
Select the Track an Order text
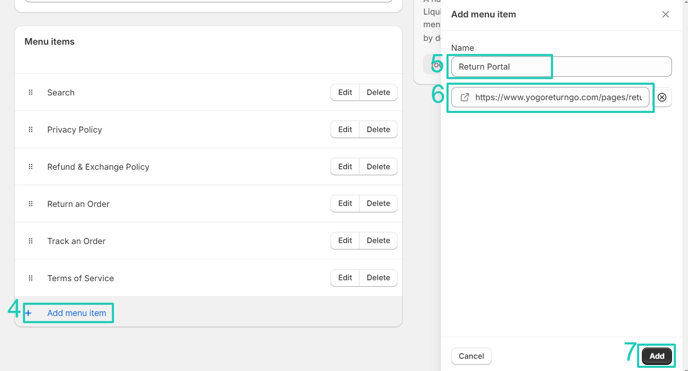coord(76,241)
